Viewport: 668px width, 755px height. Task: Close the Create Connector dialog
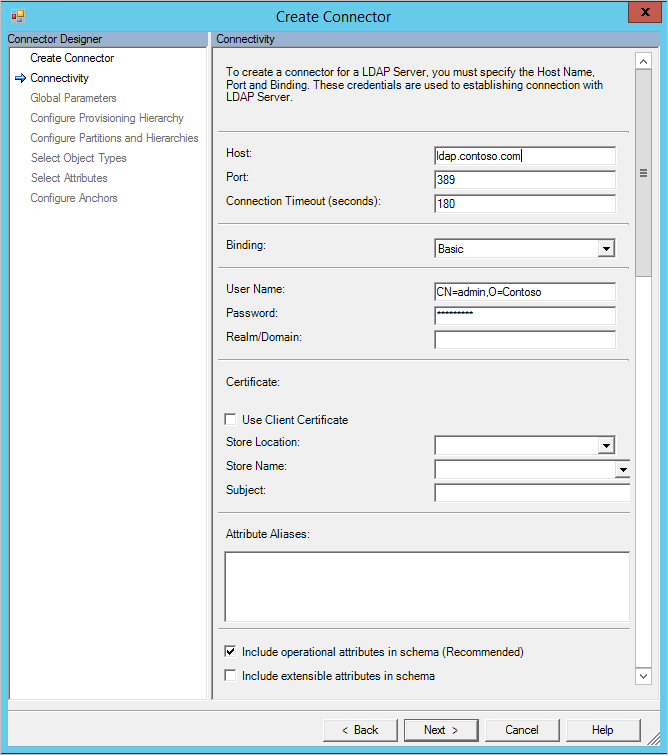(x=645, y=12)
